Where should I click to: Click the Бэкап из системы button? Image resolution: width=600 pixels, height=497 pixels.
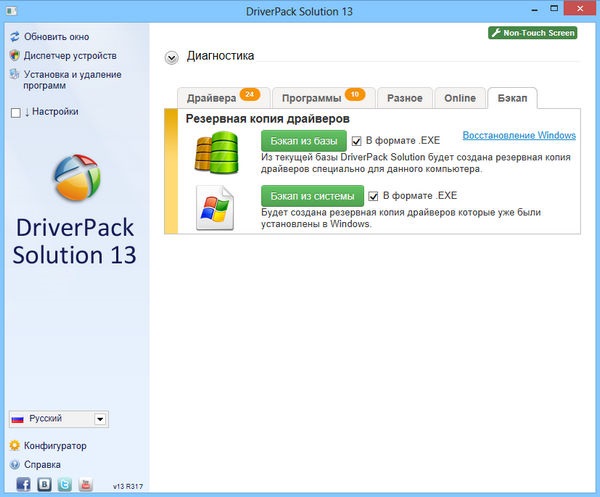312,196
